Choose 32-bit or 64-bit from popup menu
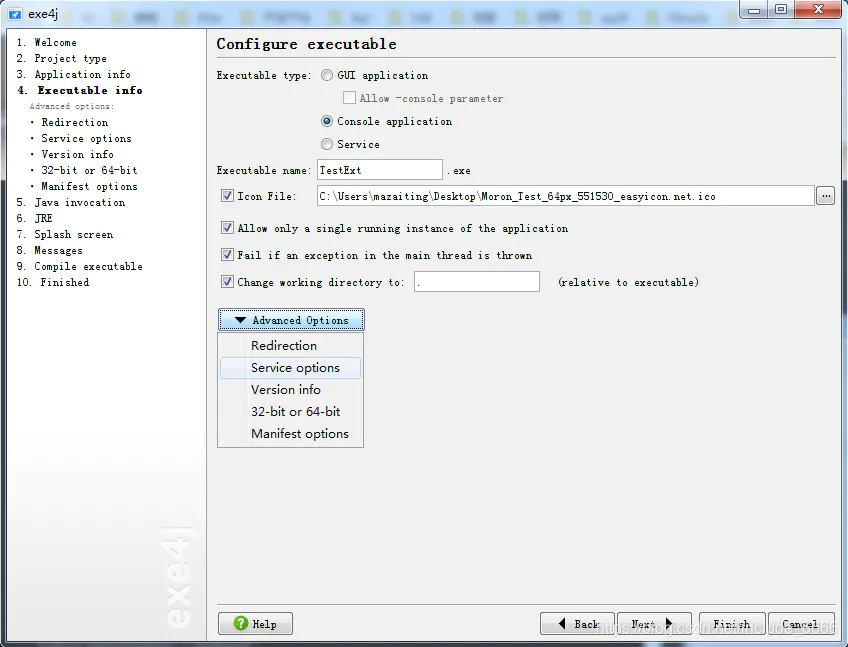This screenshot has height=647, width=848. coord(290,412)
